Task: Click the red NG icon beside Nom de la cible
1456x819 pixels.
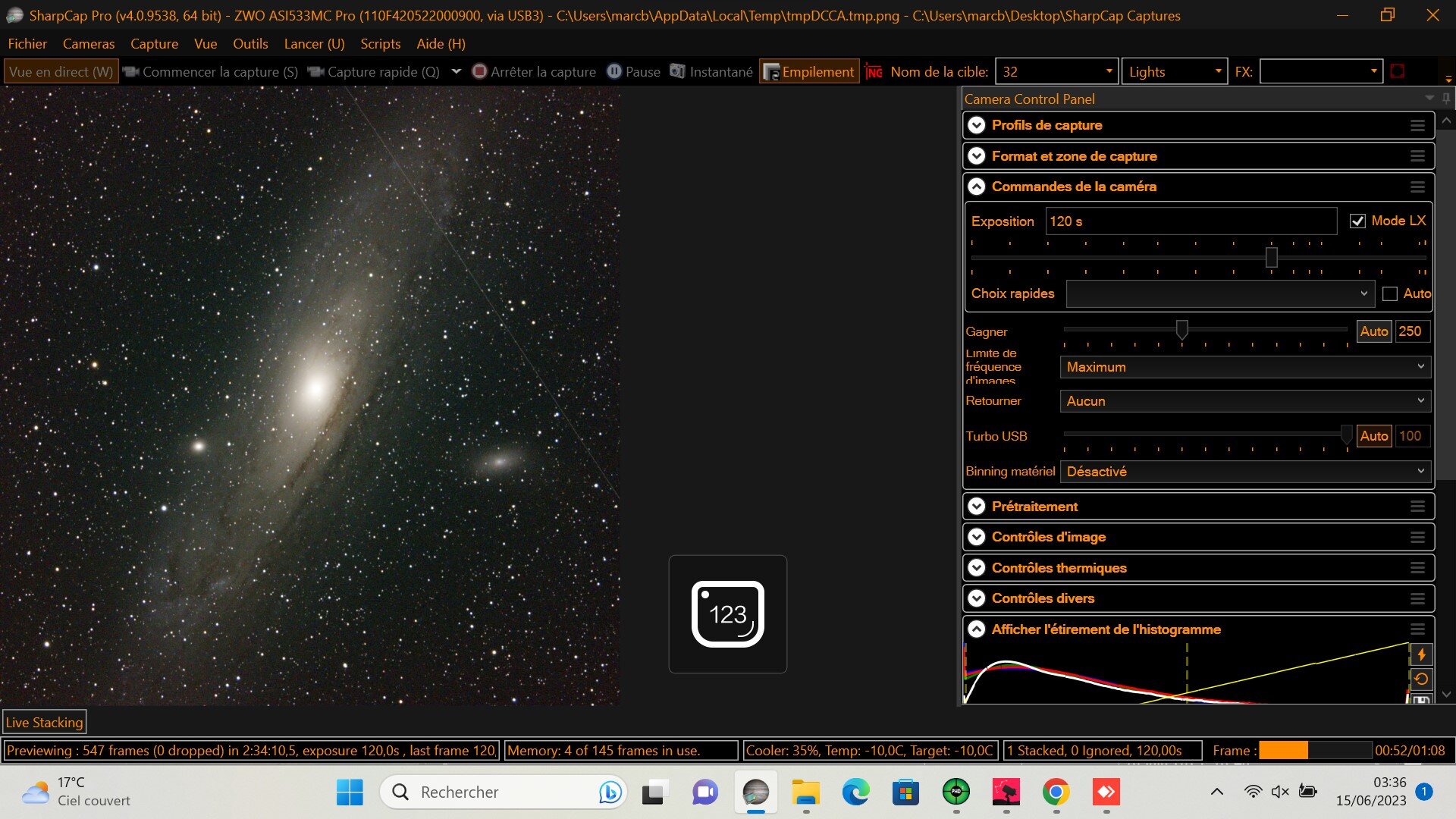Action: 874,72
